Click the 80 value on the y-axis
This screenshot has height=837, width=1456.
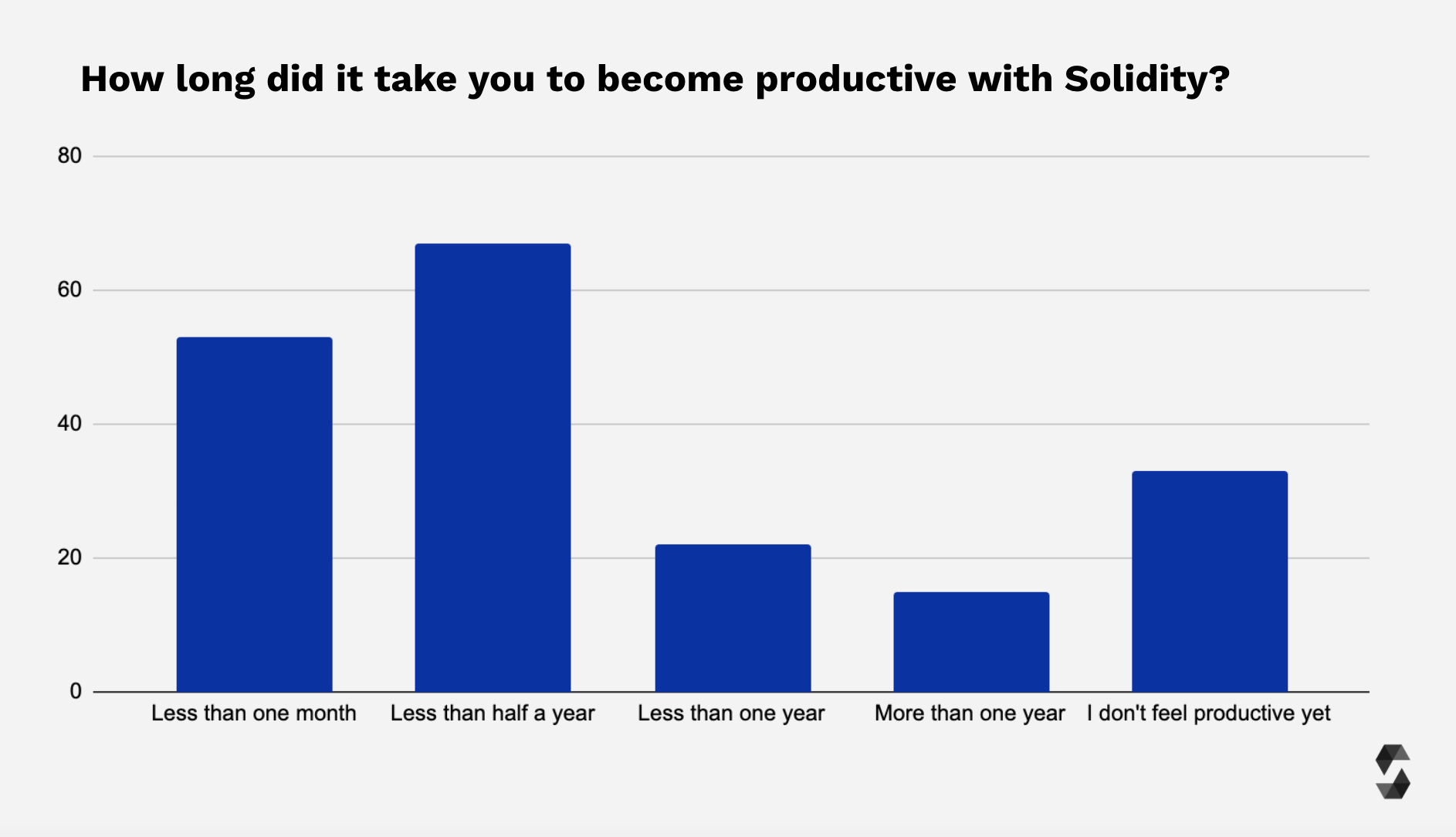pos(69,156)
